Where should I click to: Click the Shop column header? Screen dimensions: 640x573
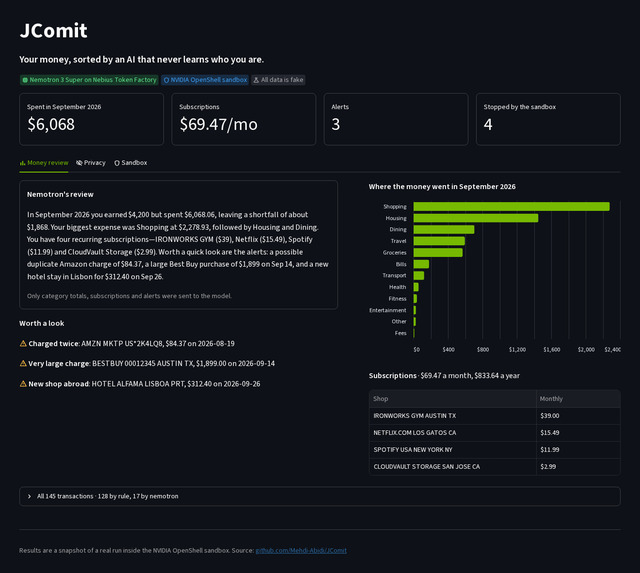[x=452, y=399]
